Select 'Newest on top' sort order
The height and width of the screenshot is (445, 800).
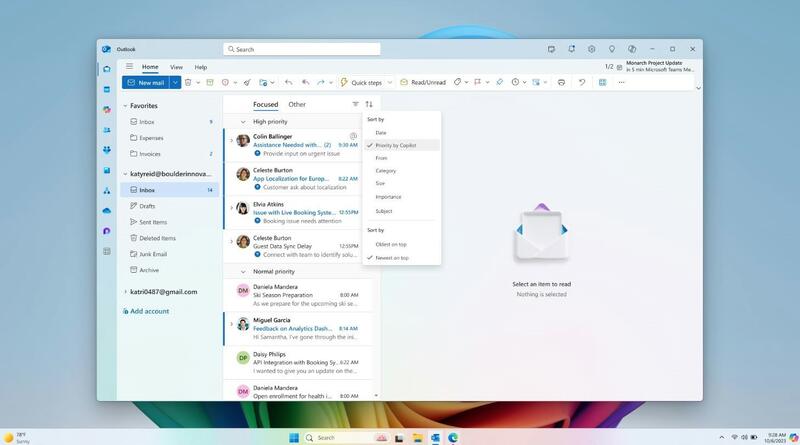(x=391, y=258)
